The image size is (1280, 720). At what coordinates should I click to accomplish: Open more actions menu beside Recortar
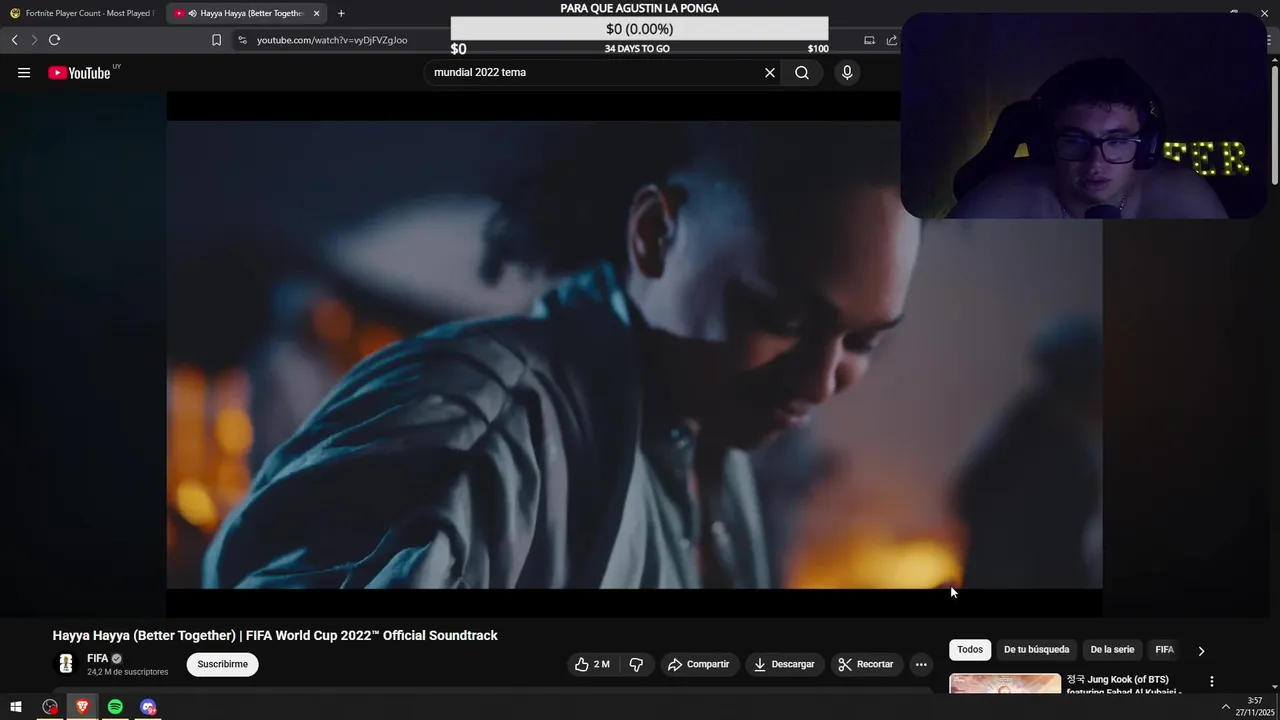tap(921, 664)
